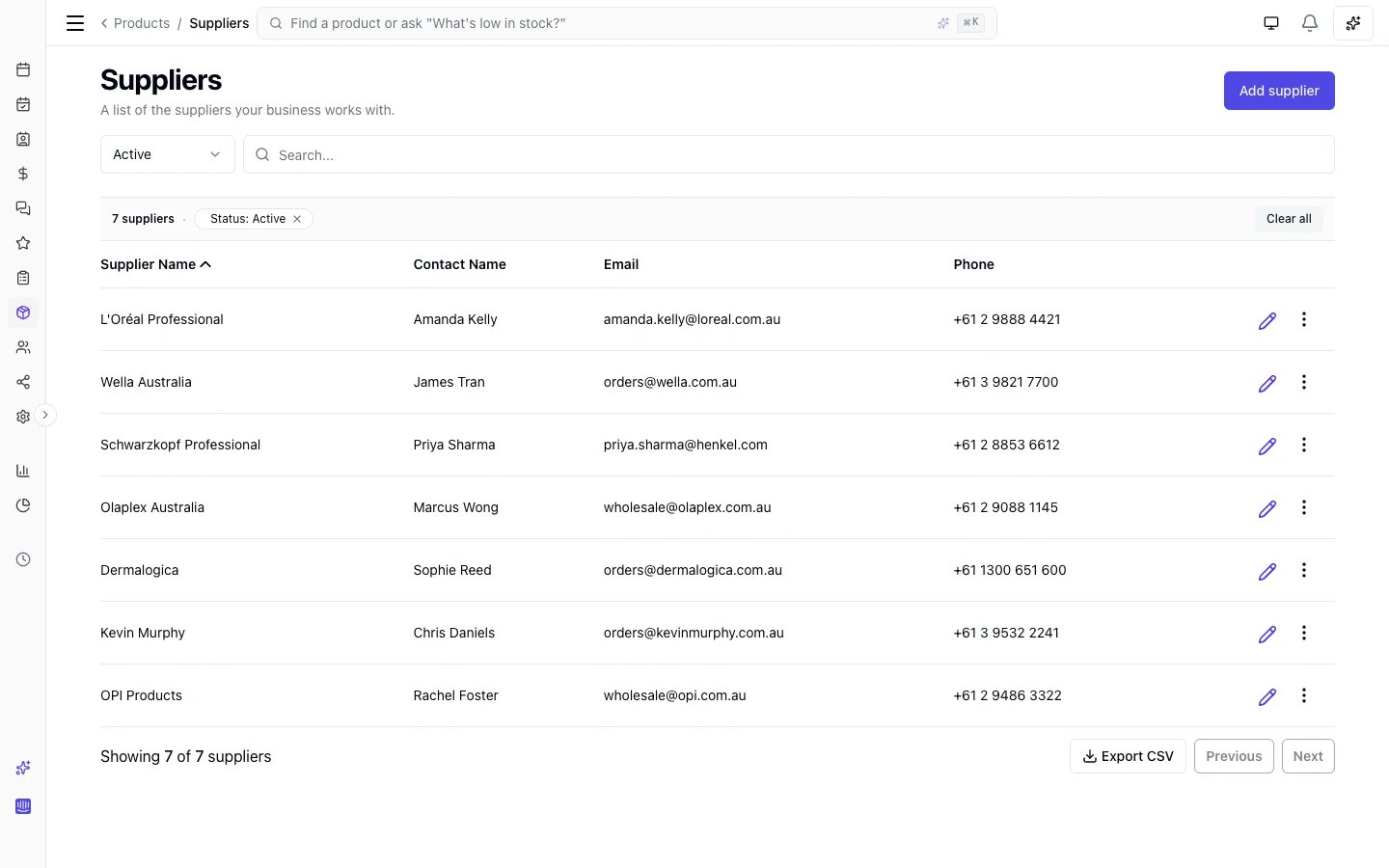Go back to Products breadcrumb
Screen dimensions: 1389x868
135,23
